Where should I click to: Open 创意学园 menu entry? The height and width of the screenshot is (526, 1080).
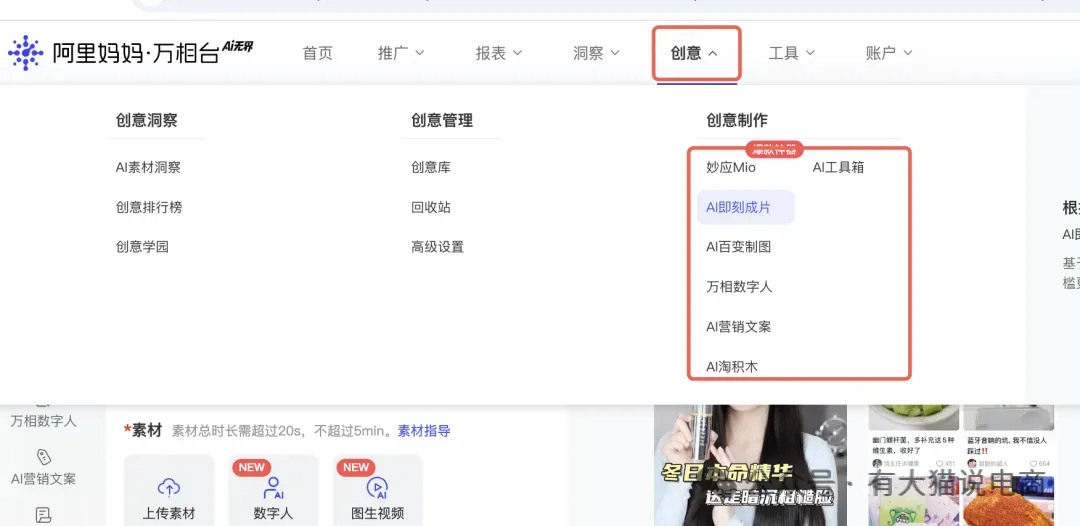[142, 247]
